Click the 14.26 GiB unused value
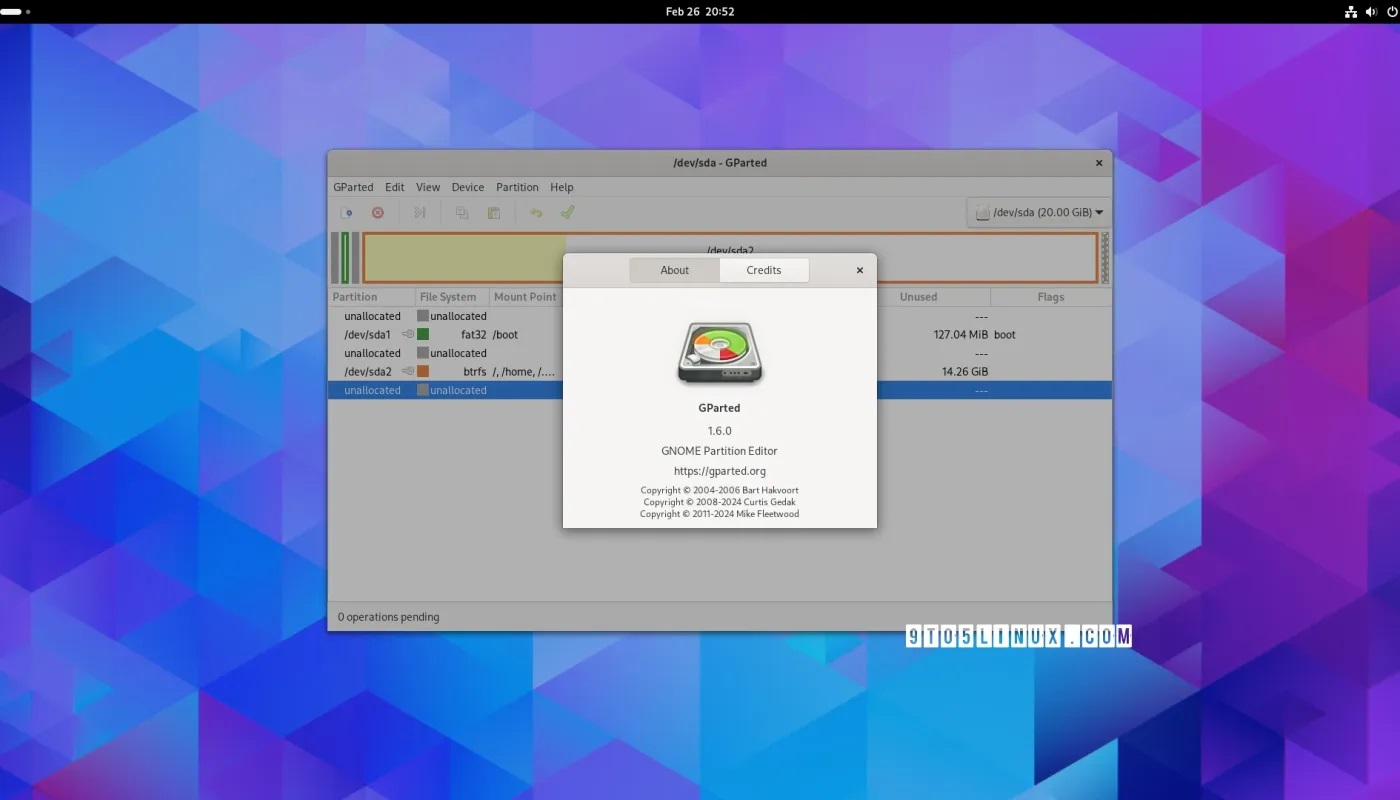Screen dimensions: 1400x800 coord(965,372)
